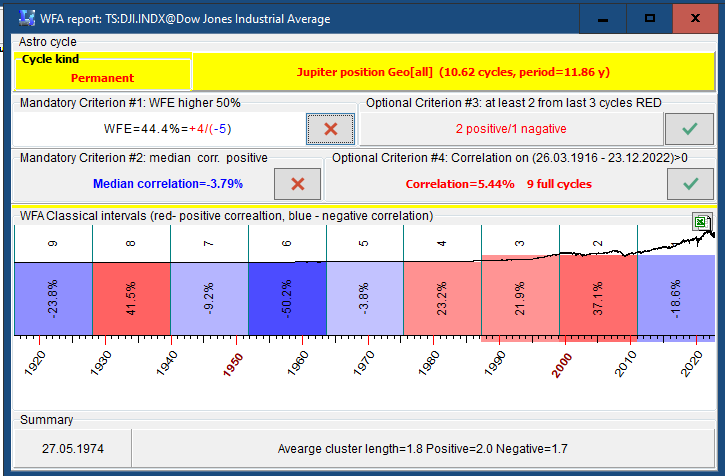Click the Jupiter position Geo[all] yellow banner
Screen dimensions: 725x476
[454, 72]
